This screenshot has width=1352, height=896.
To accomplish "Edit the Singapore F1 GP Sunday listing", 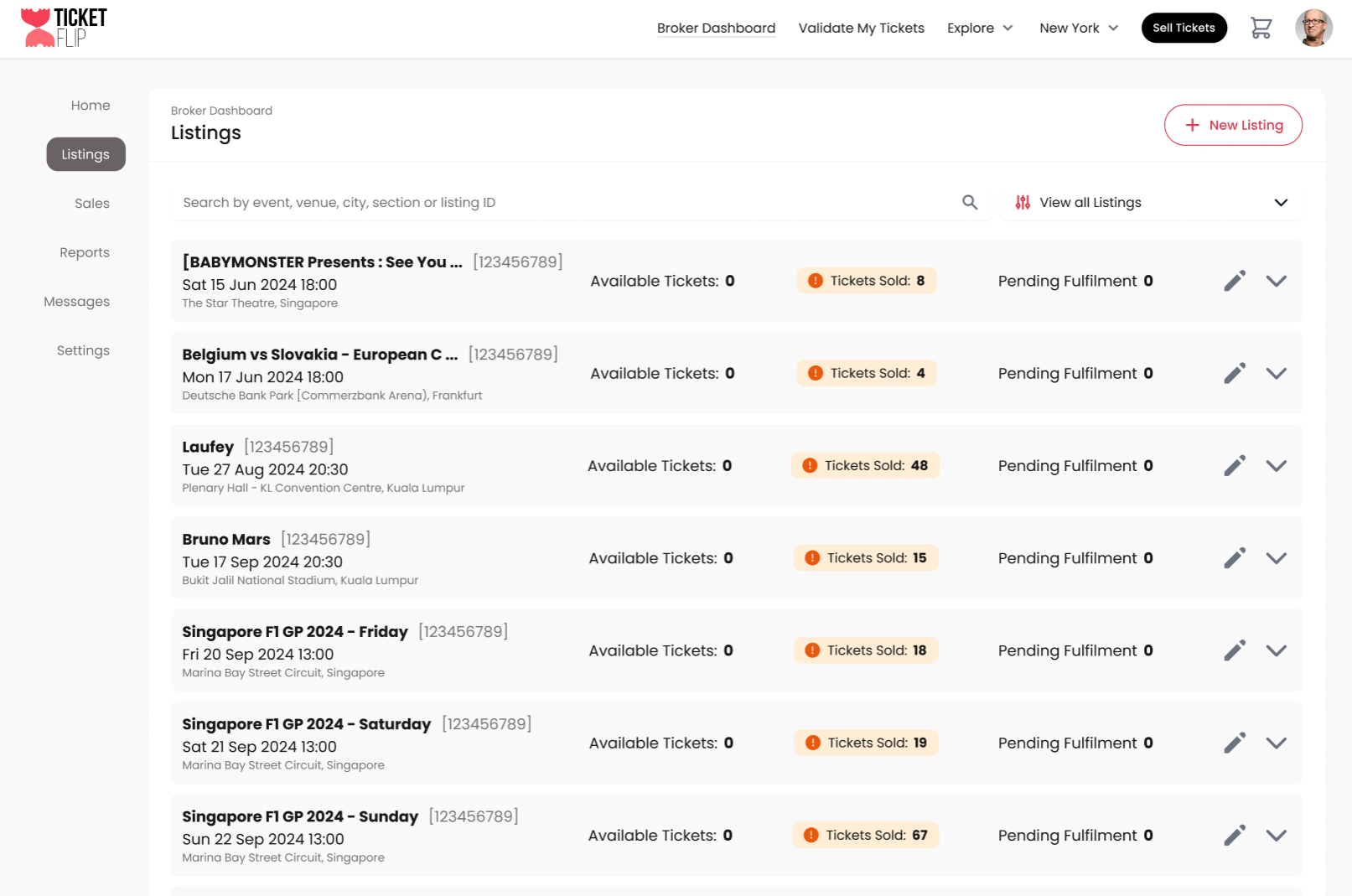I will (x=1235, y=835).
